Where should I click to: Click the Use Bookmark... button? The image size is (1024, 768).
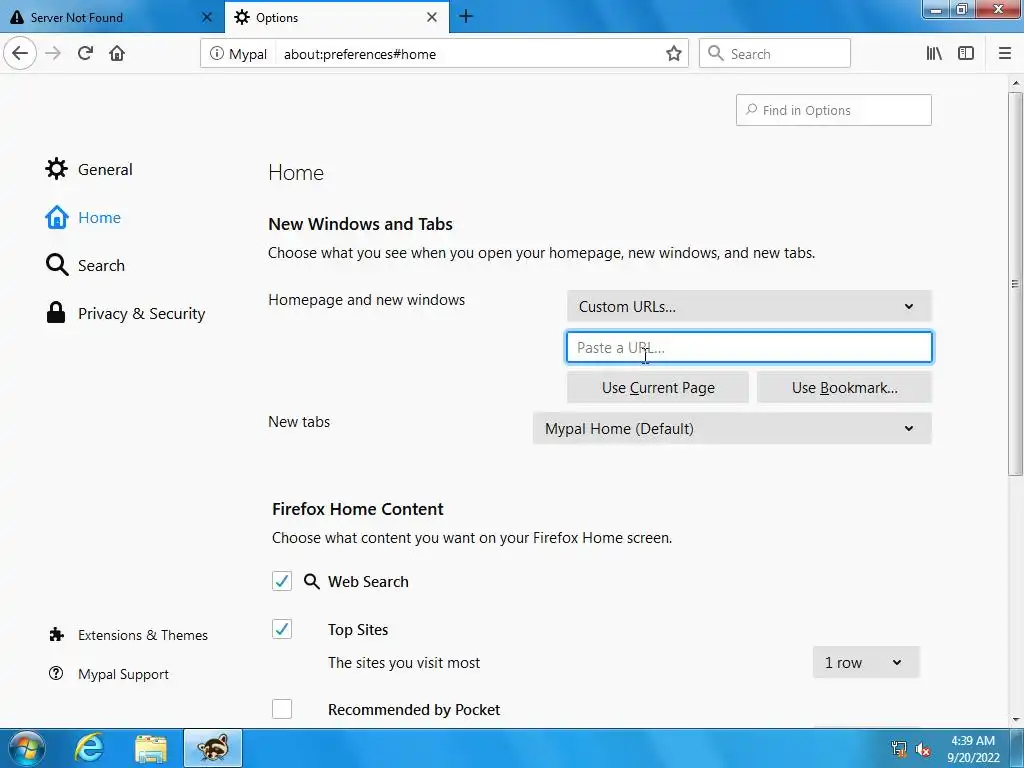click(x=844, y=387)
